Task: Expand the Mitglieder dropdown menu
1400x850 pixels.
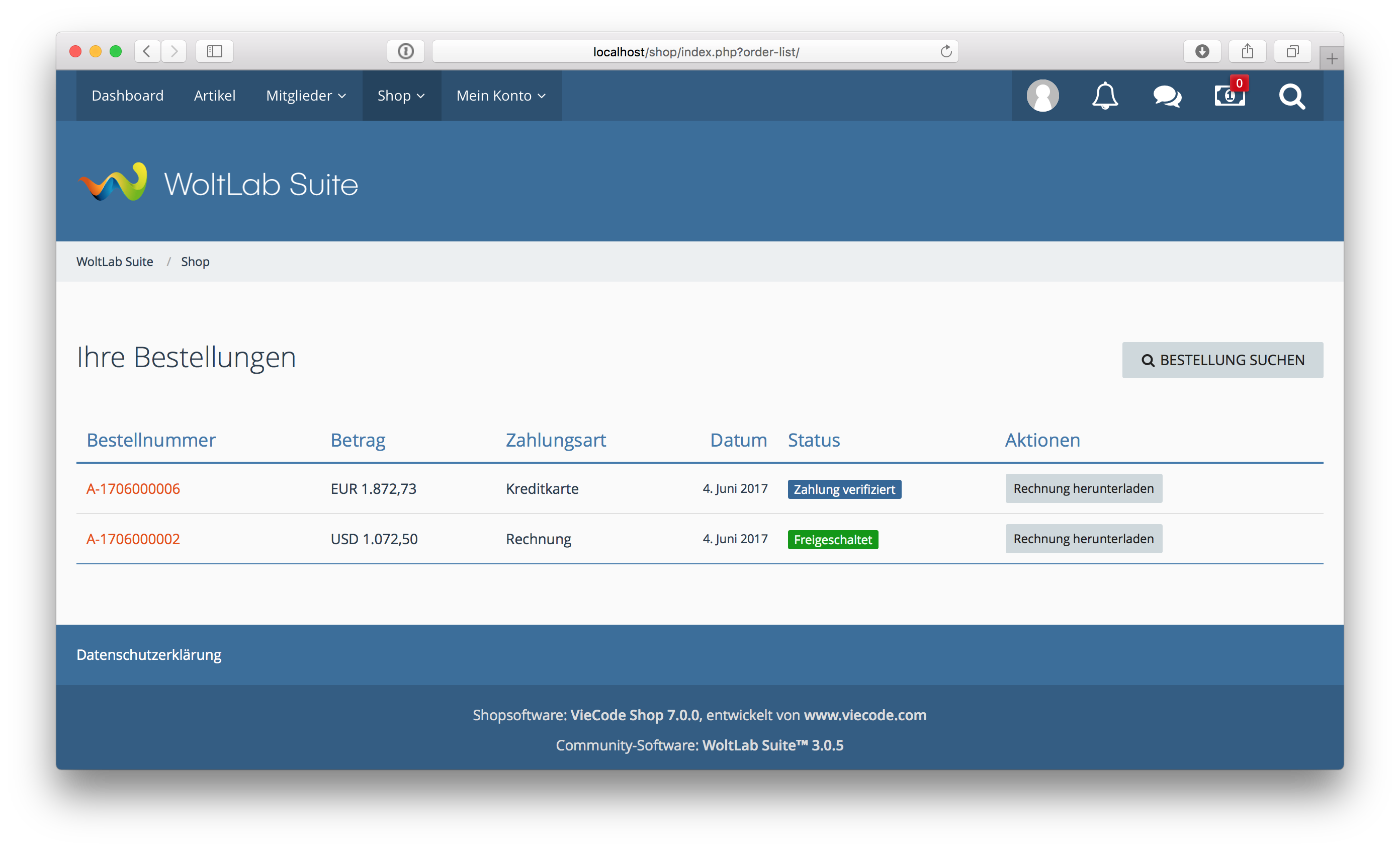Action: 306,96
